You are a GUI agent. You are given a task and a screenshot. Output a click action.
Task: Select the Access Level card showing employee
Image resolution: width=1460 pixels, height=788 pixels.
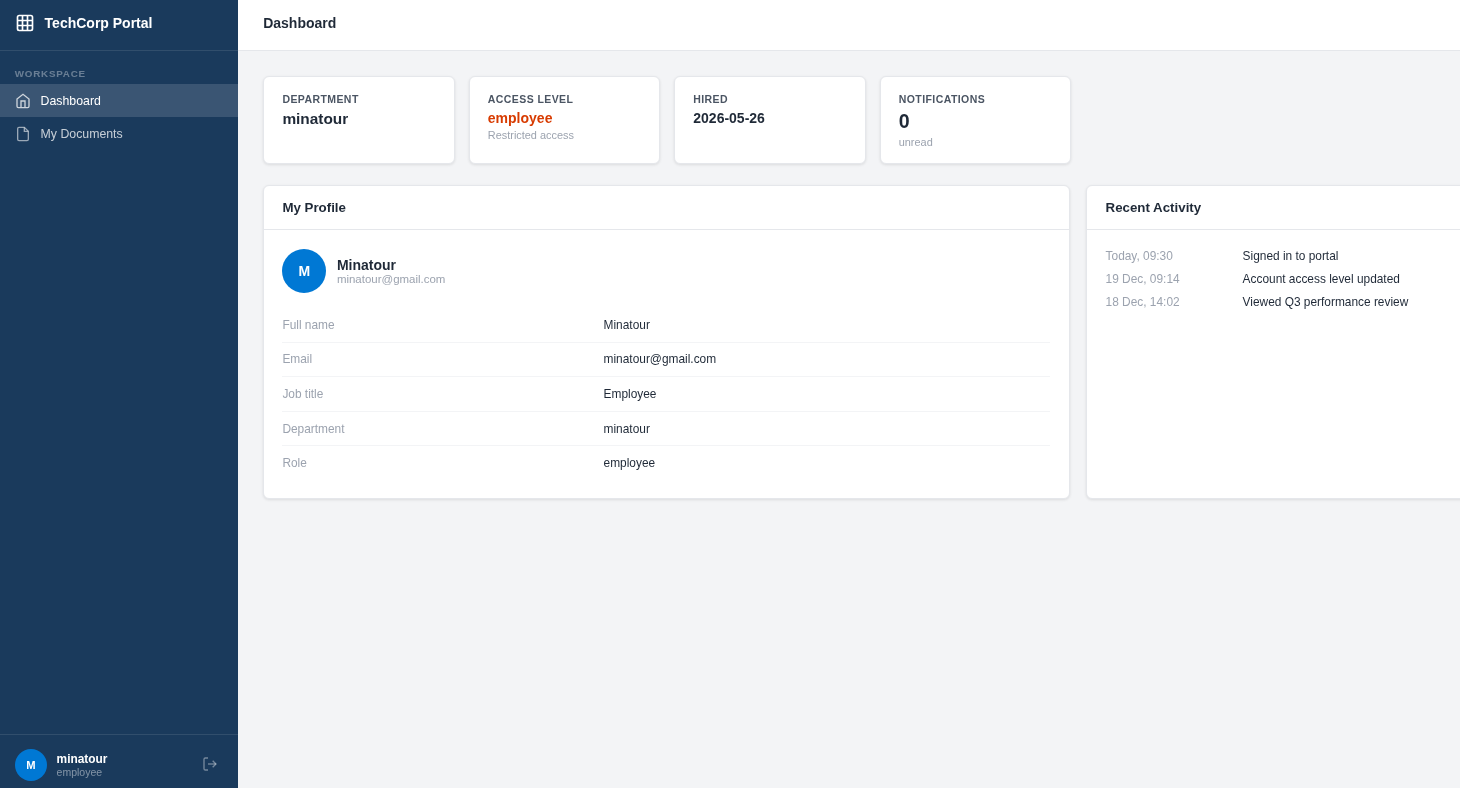(x=564, y=120)
